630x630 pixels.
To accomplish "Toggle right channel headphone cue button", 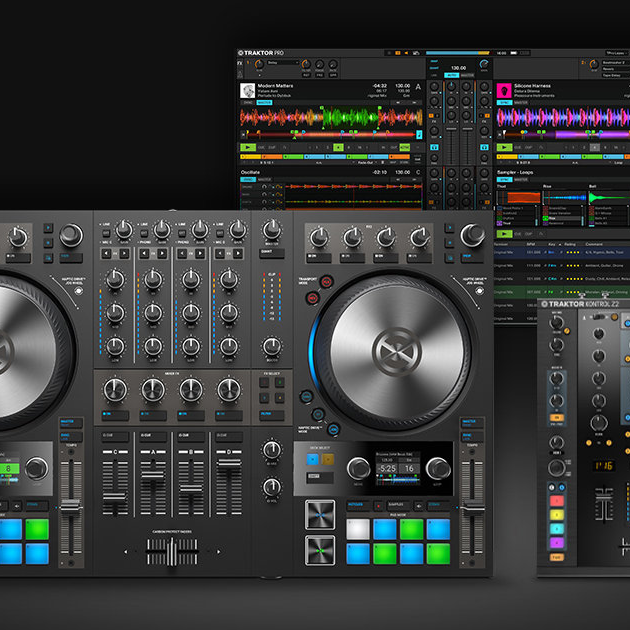I will point(484,147).
